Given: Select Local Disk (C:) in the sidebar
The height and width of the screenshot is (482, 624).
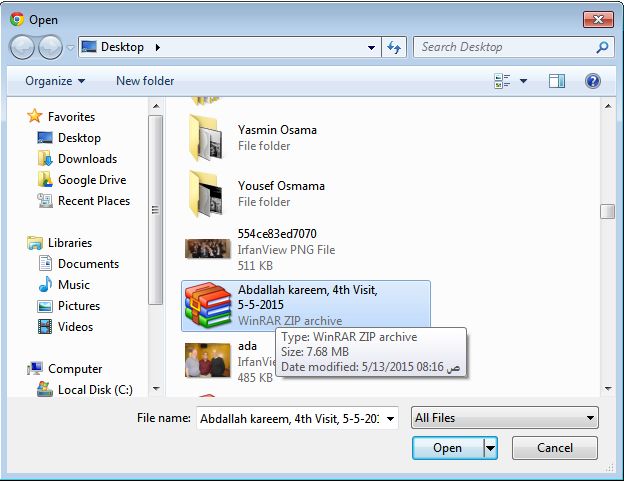Looking at the screenshot, I should point(95,390).
